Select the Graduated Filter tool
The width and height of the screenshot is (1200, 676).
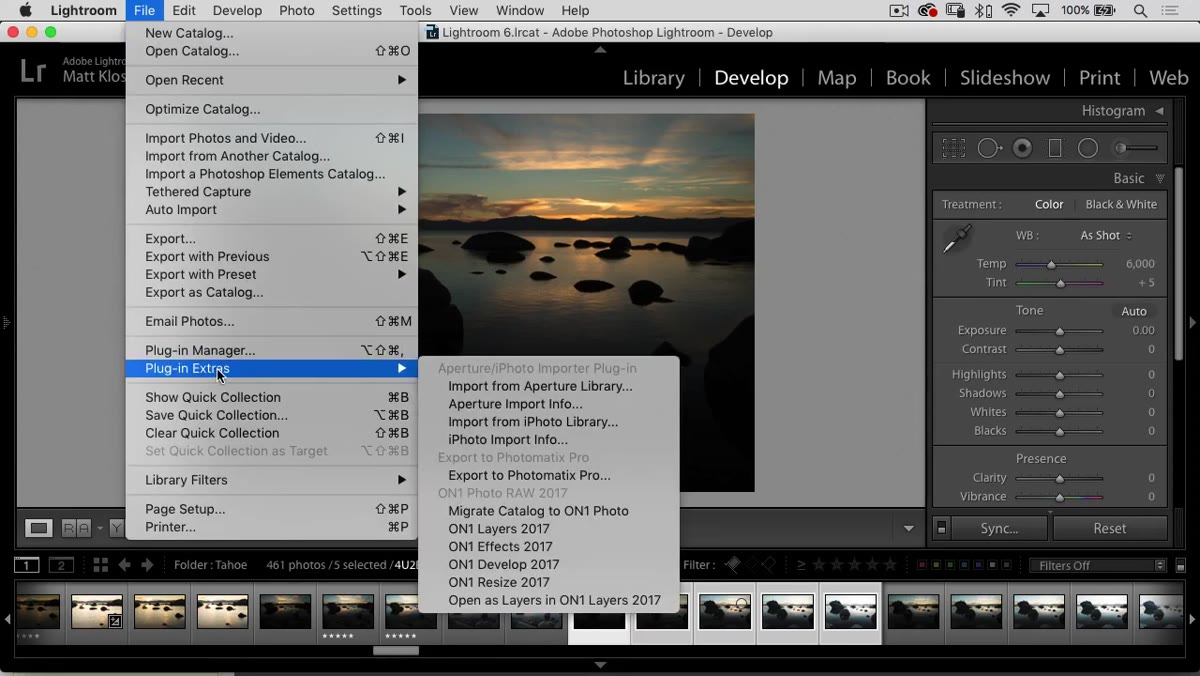[1055, 148]
